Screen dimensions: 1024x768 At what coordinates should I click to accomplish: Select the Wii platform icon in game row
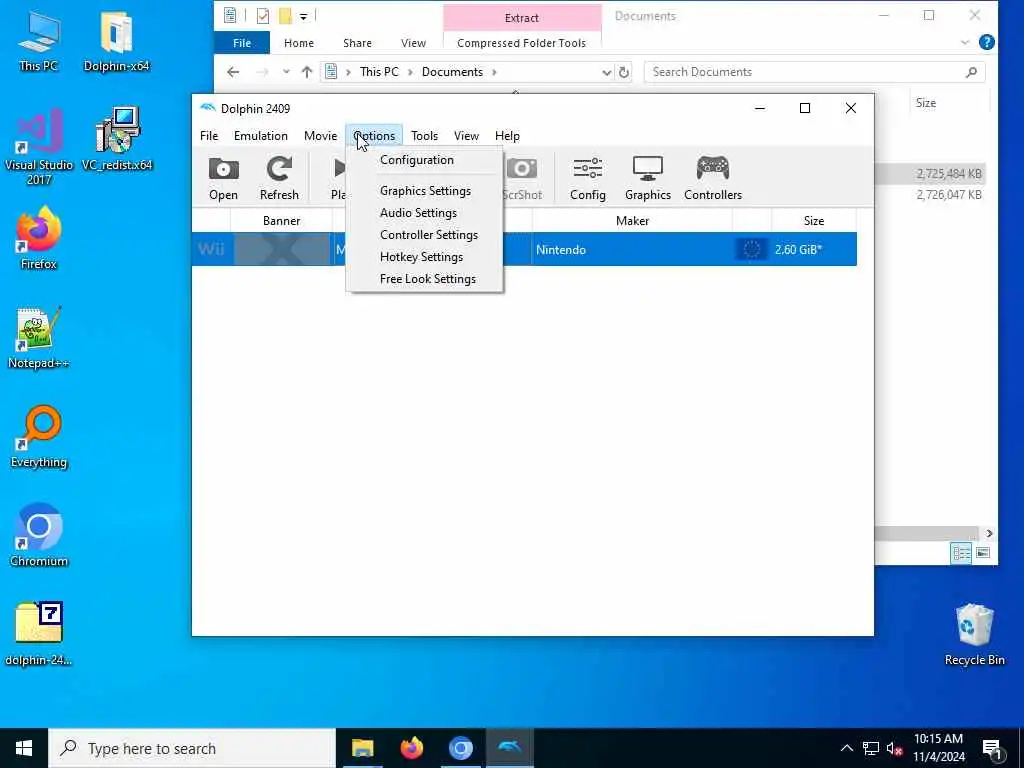(211, 249)
